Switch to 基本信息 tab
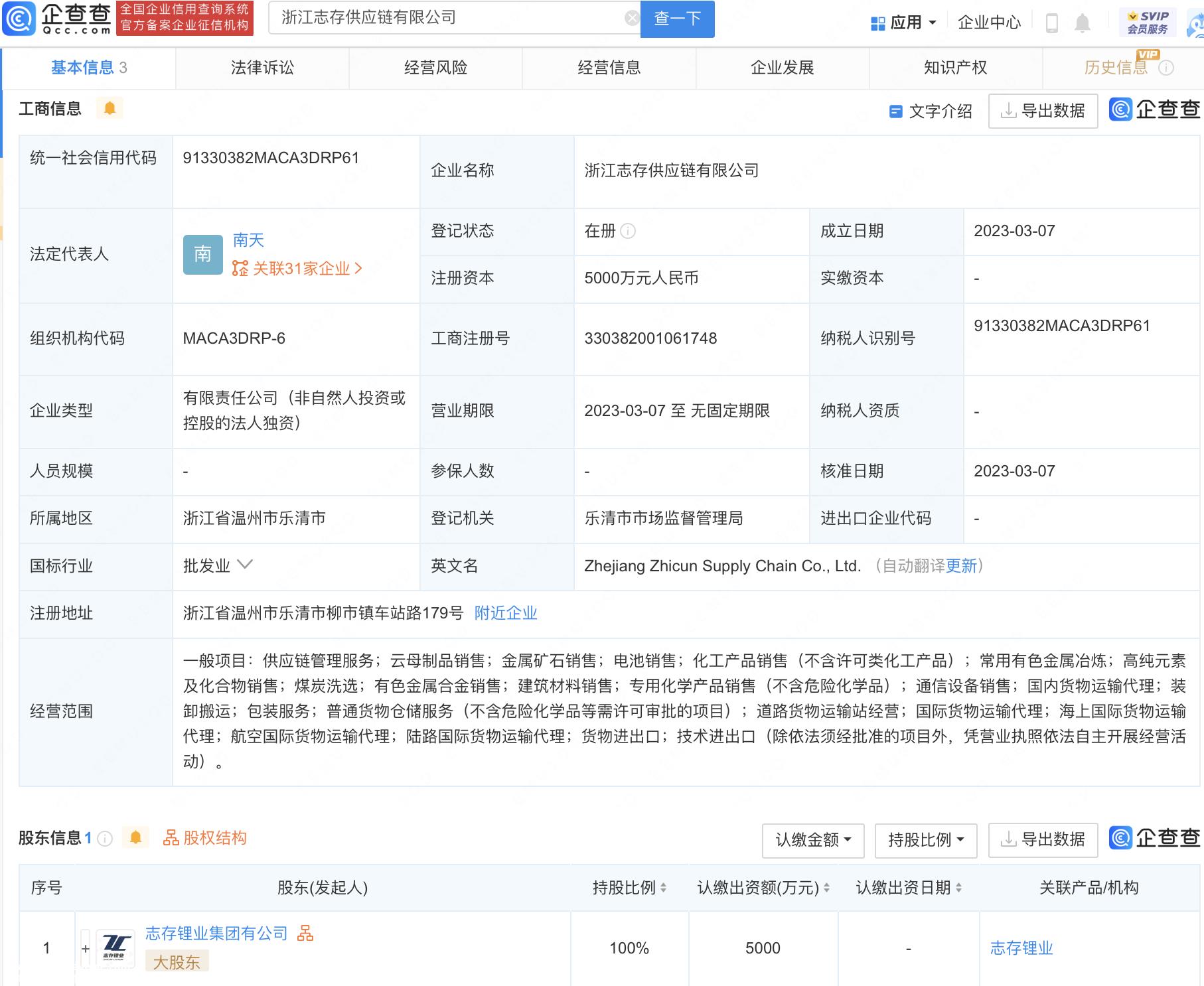The height and width of the screenshot is (986, 1204). [89, 68]
